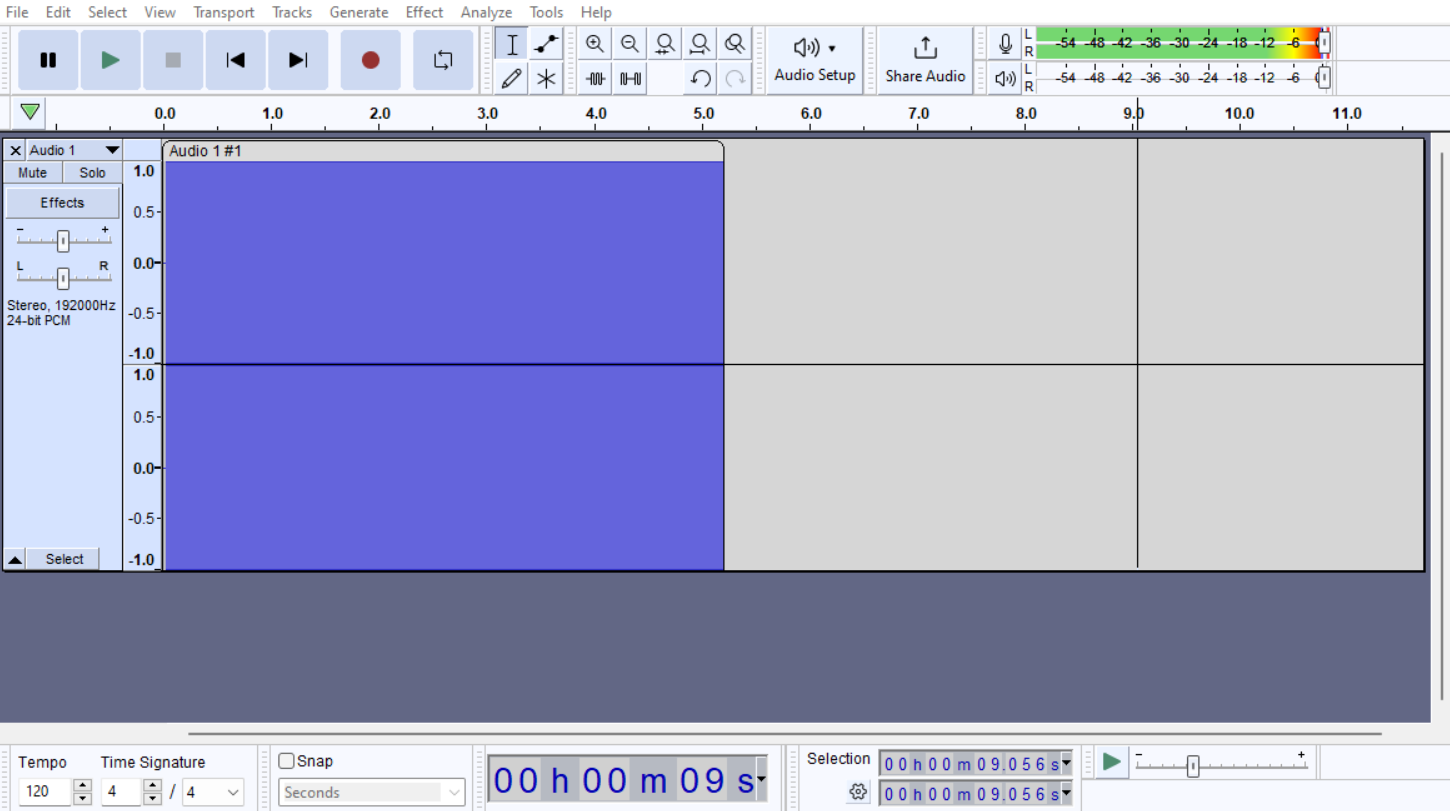1450x811 pixels.
Task: Enable the Snap checkbox
Action: pyautogui.click(x=287, y=761)
